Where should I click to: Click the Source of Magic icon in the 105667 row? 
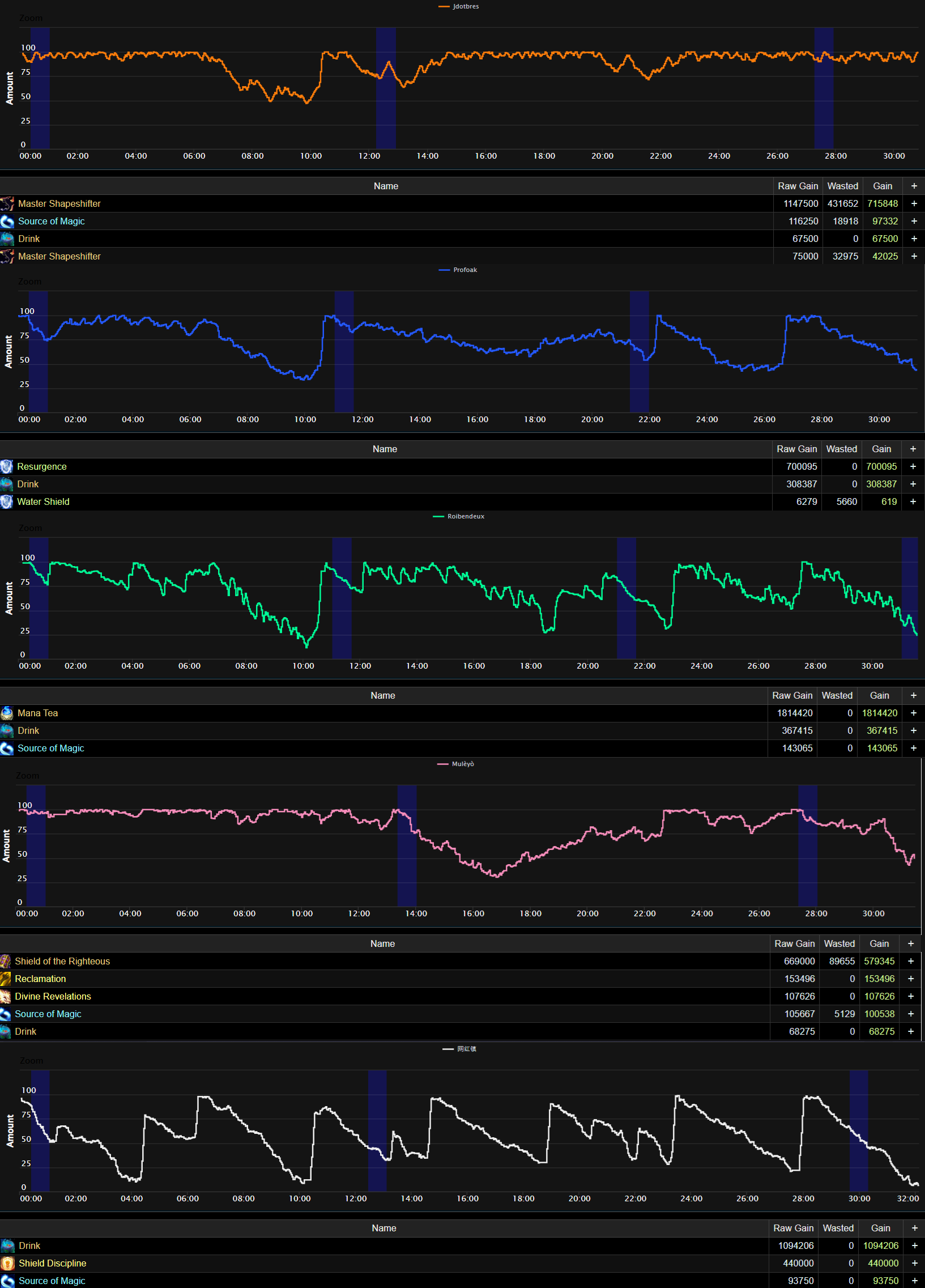coord(6,1014)
